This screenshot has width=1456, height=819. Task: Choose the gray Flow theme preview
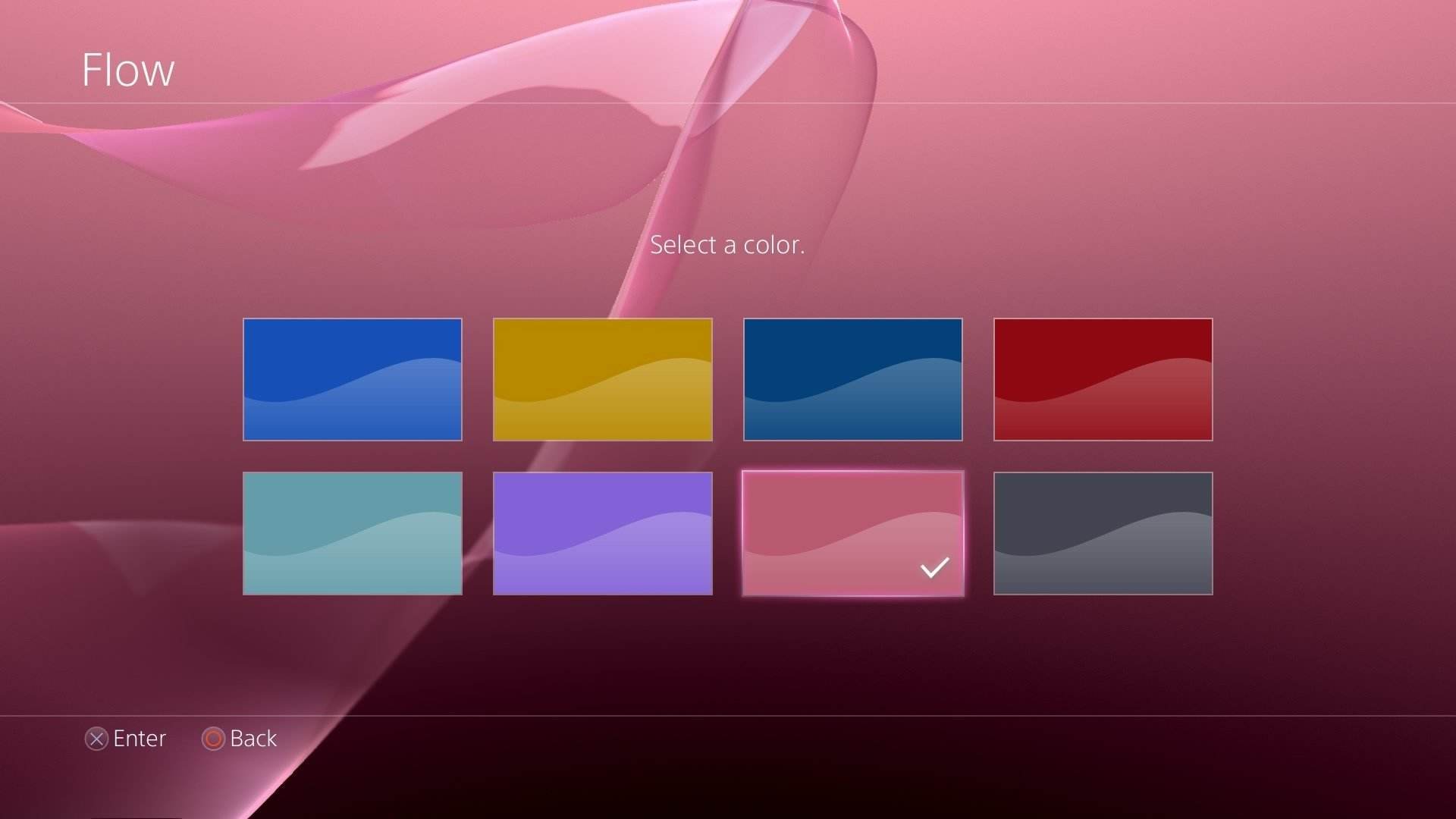[1103, 533]
